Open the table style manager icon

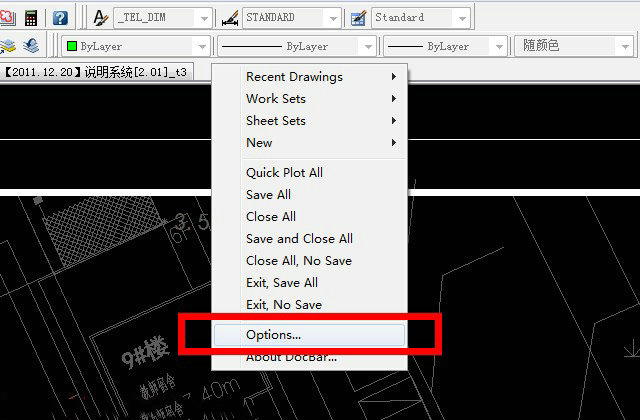[x=358, y=18]
